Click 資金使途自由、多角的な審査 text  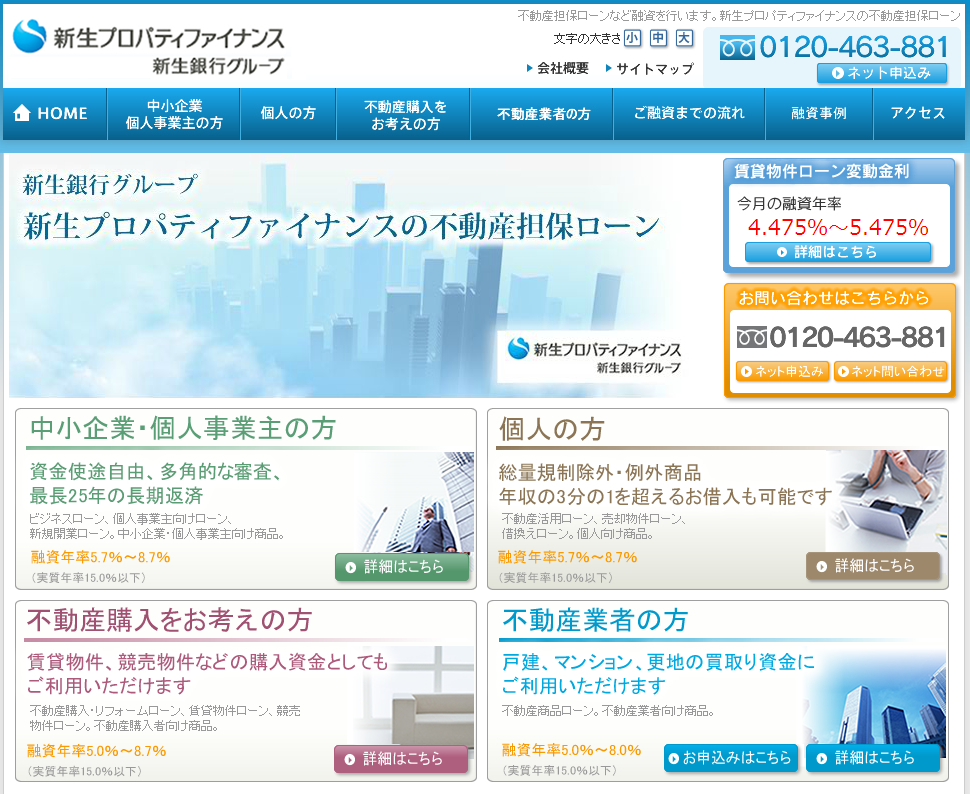[x=156, y=472]
